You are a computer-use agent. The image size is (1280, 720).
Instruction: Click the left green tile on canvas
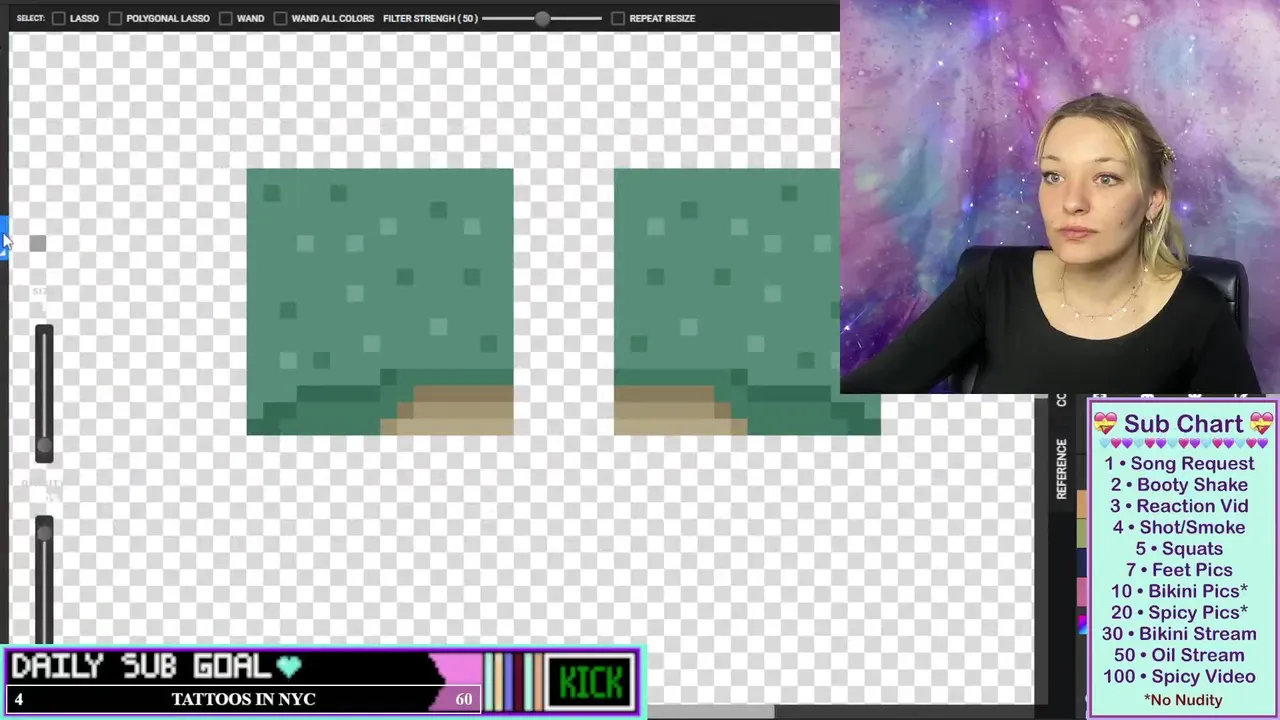(380, 302)
